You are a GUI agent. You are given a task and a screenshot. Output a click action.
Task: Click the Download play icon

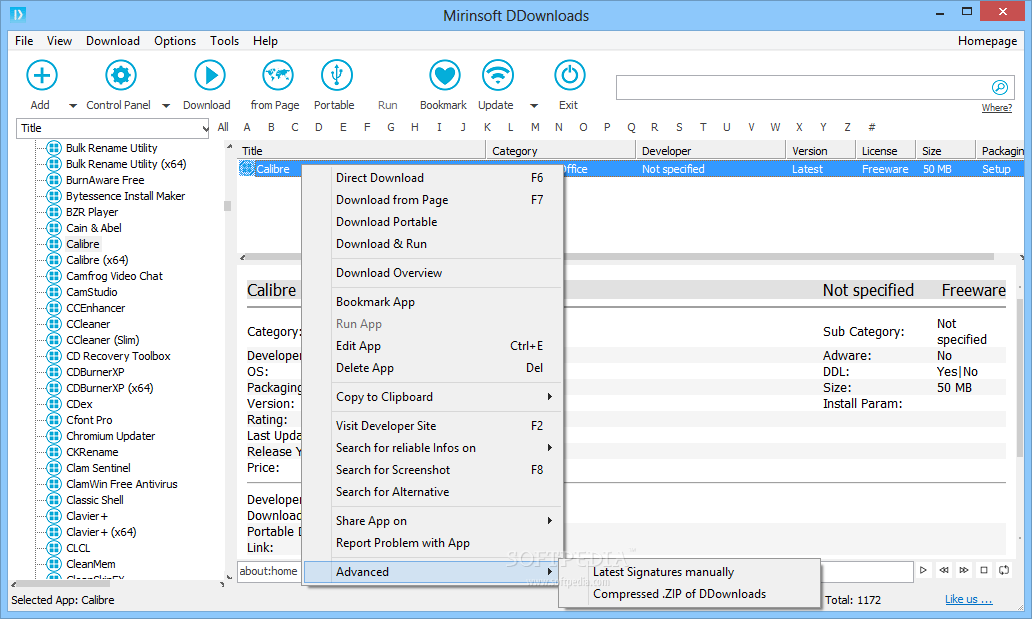[x=210, y=76]
